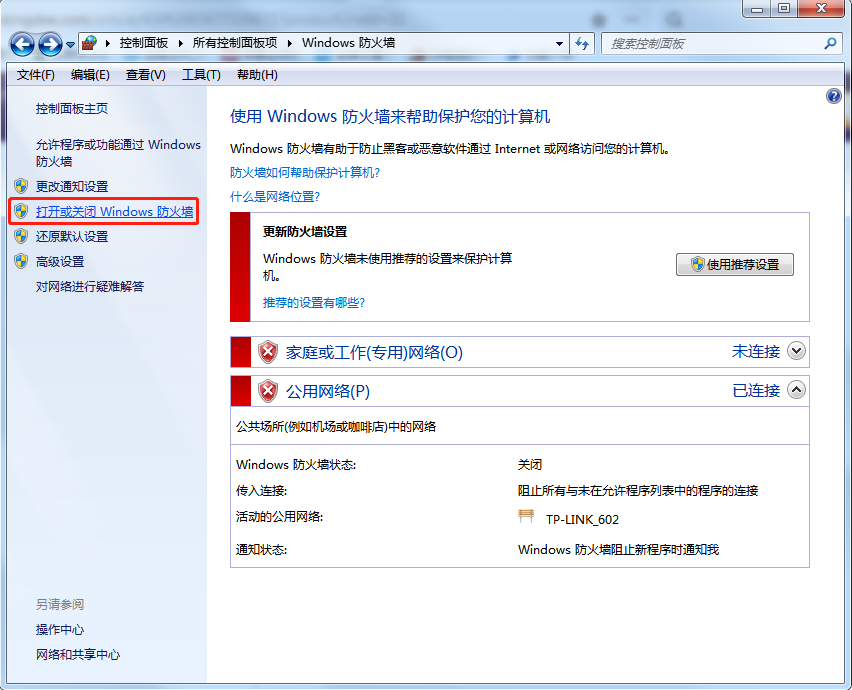This screenshot has height=690, width=852.
Task: Expand breadcrumb arrow before 控制面板
Action: click(x=108, y=43)
